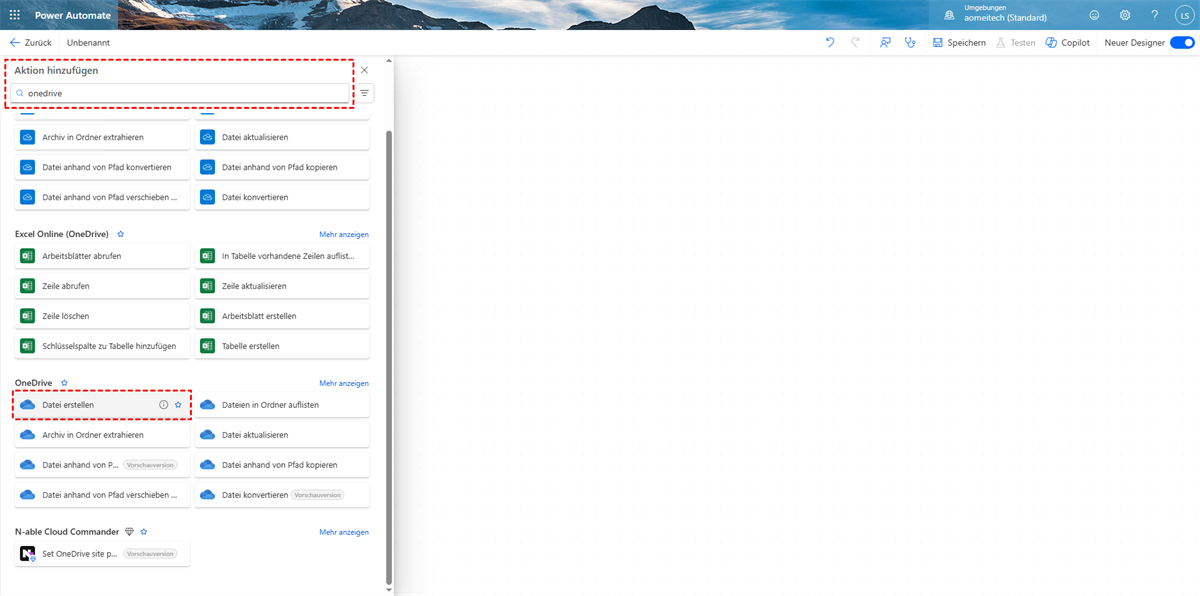Screen dimensions: 1200x596
Task: Click the Umgebungen environment globe icon
Action: [949, 15]
